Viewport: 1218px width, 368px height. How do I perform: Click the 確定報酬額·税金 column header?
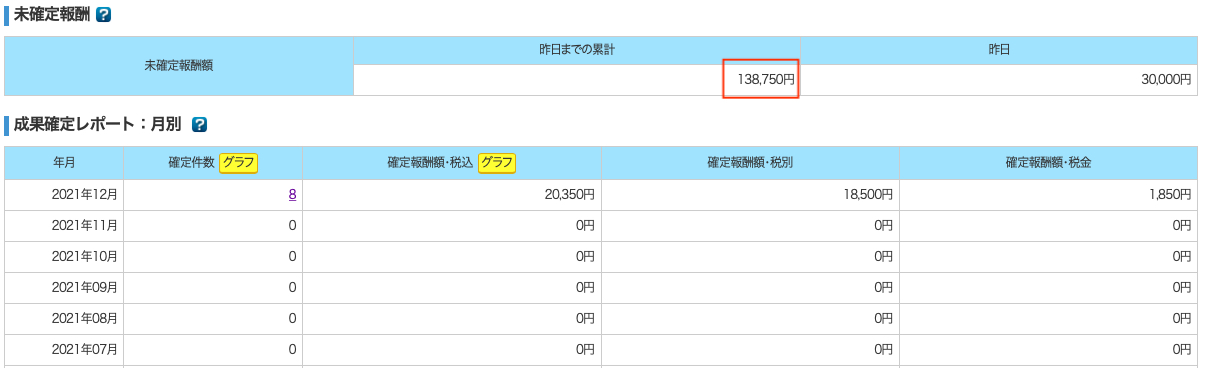[1048, 163]
